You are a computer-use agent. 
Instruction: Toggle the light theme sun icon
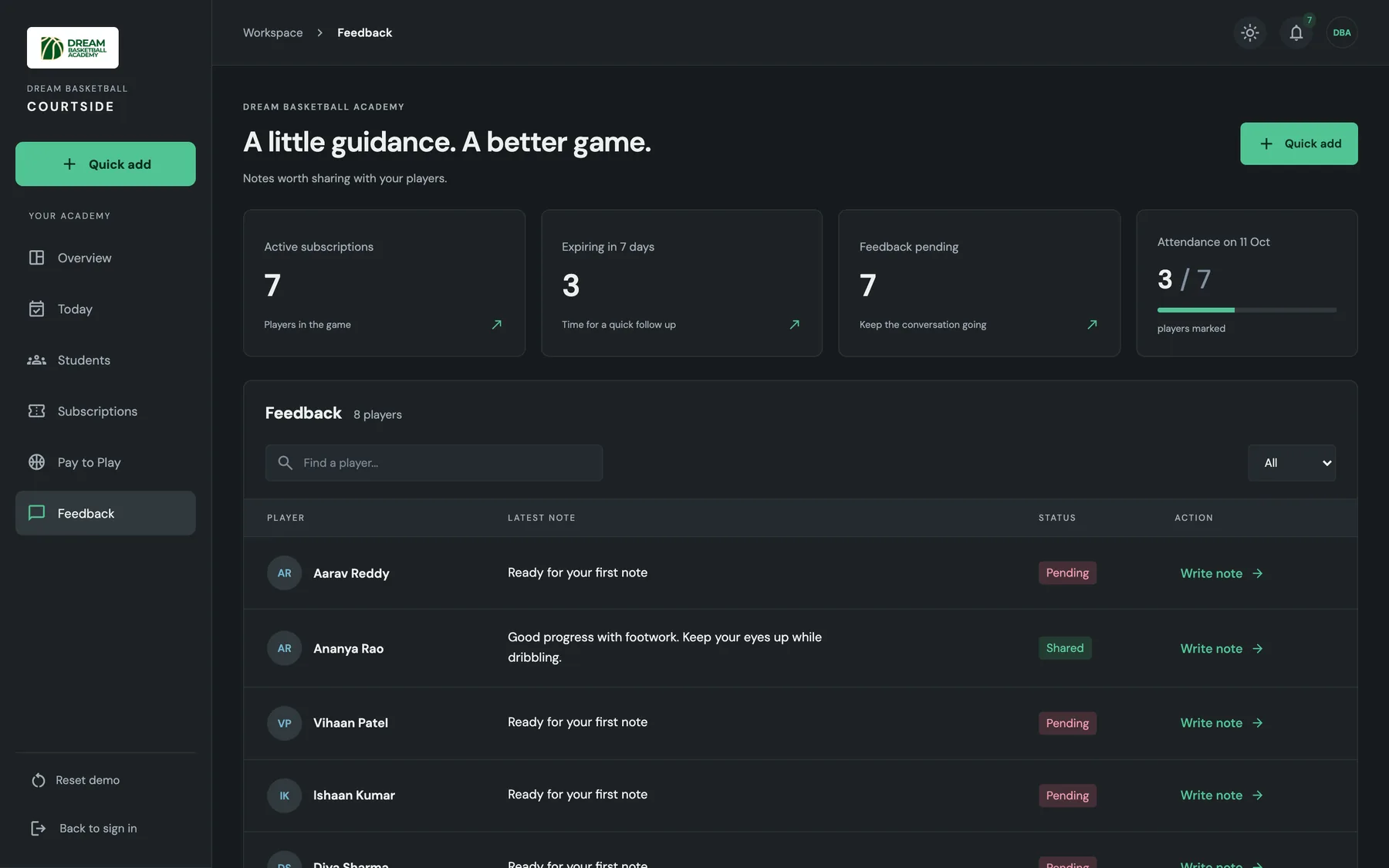[x=1250, y=32]
